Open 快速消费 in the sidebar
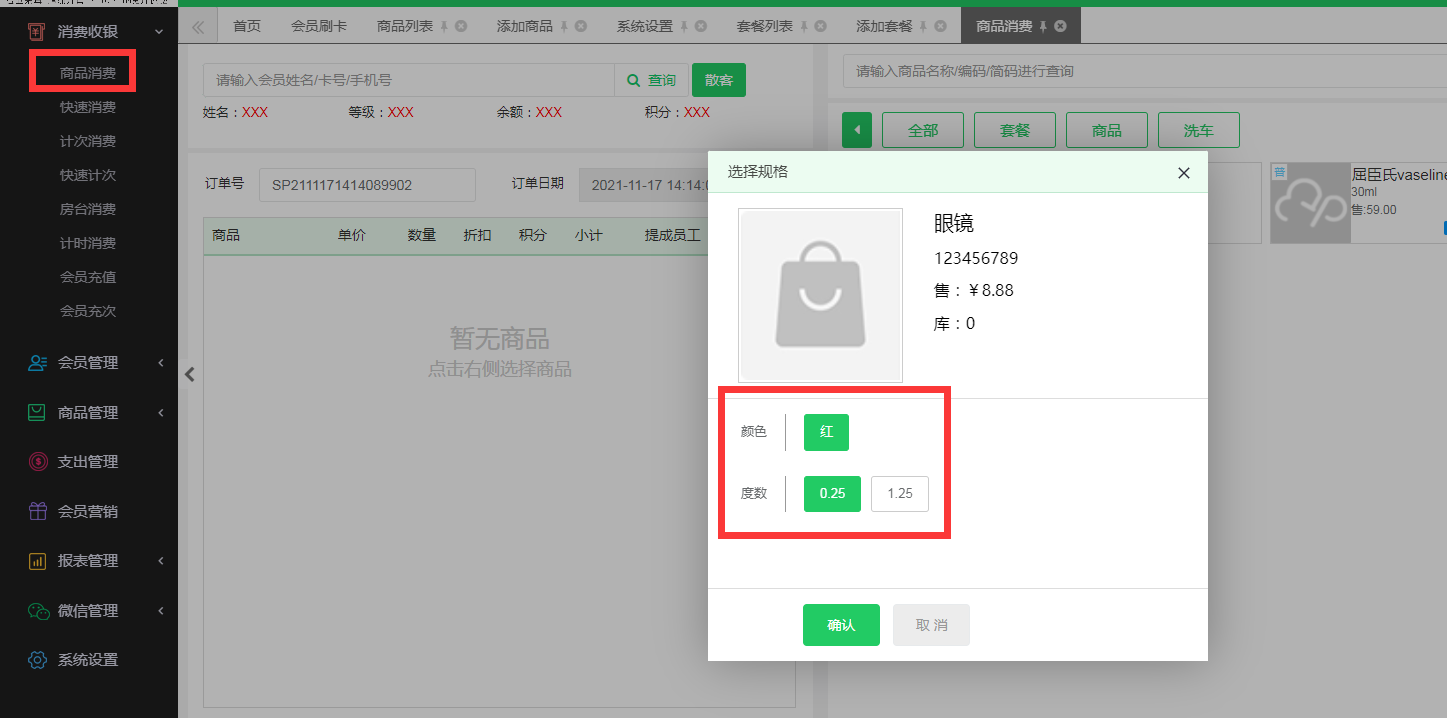 [x=87, y=107]
